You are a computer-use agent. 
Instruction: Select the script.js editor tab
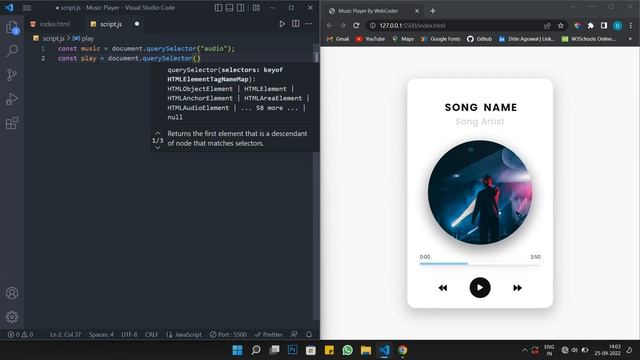point(111,24)
